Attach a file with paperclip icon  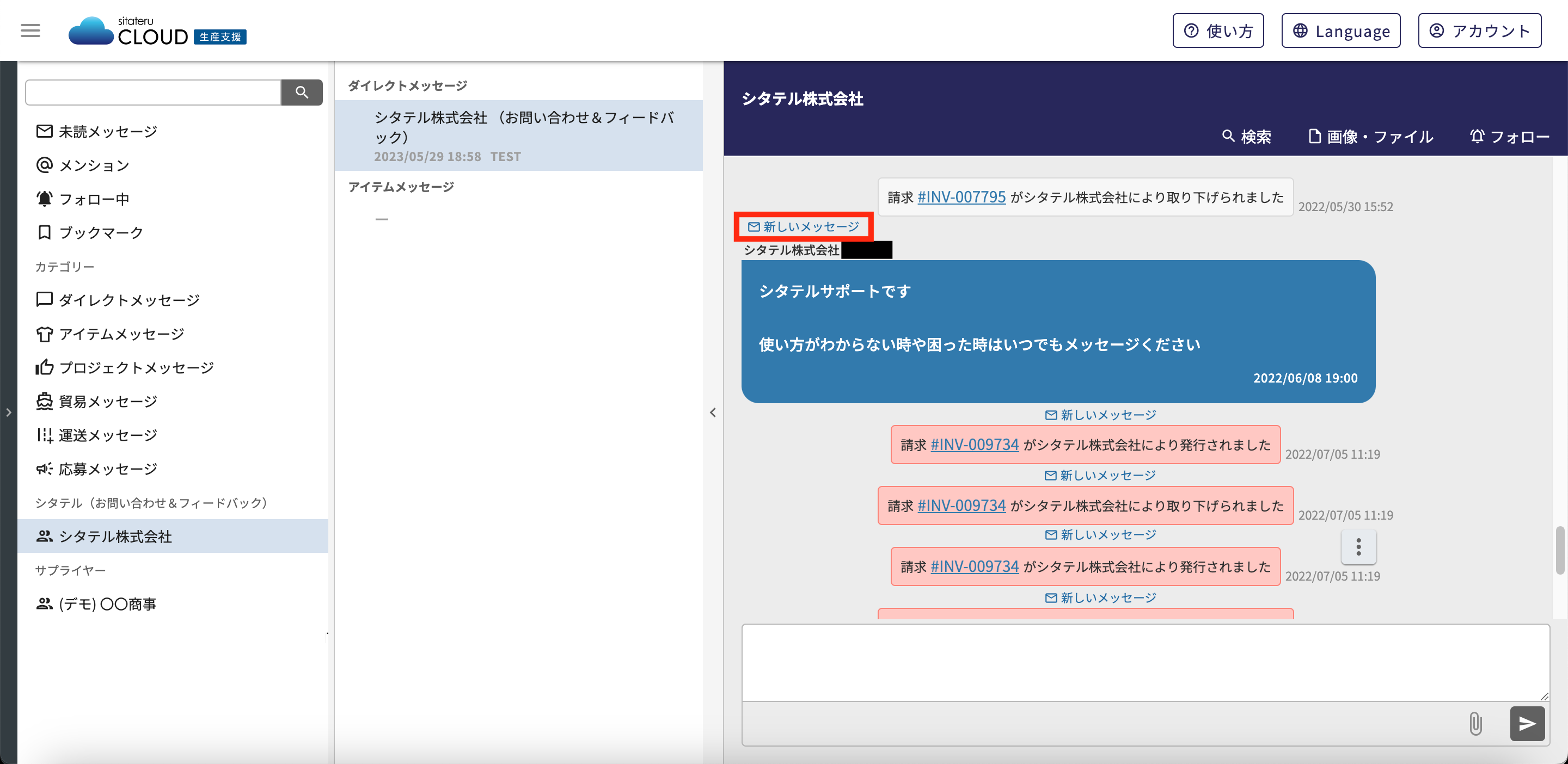1475,724
